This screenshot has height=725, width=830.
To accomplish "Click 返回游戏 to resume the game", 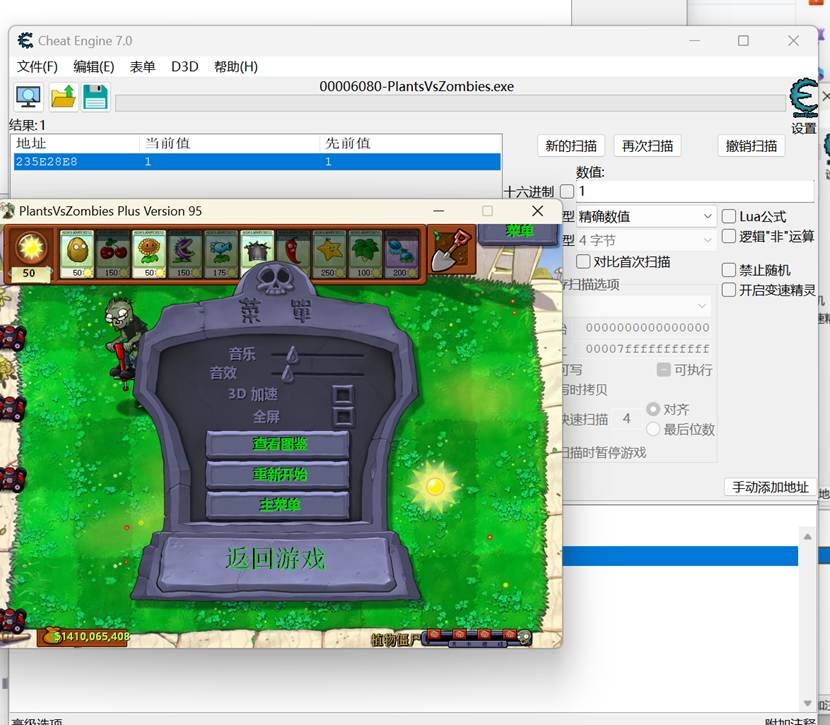I will [275, 559].
